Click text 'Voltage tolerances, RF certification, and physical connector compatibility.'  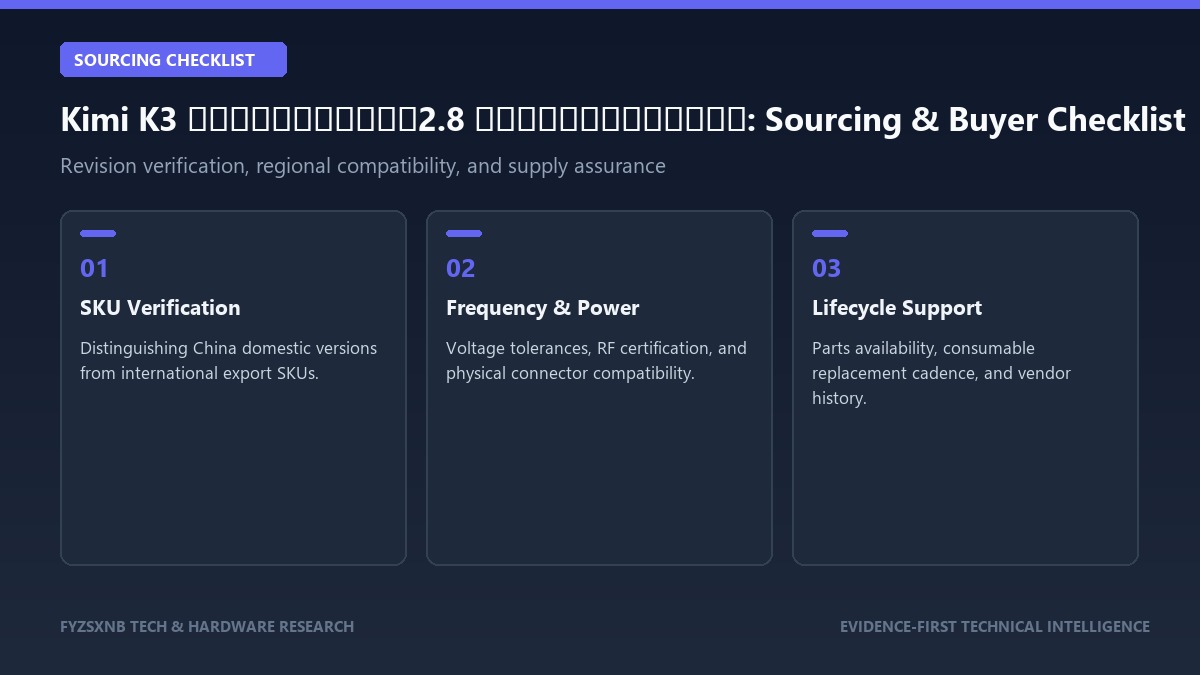tap(596, 361)
